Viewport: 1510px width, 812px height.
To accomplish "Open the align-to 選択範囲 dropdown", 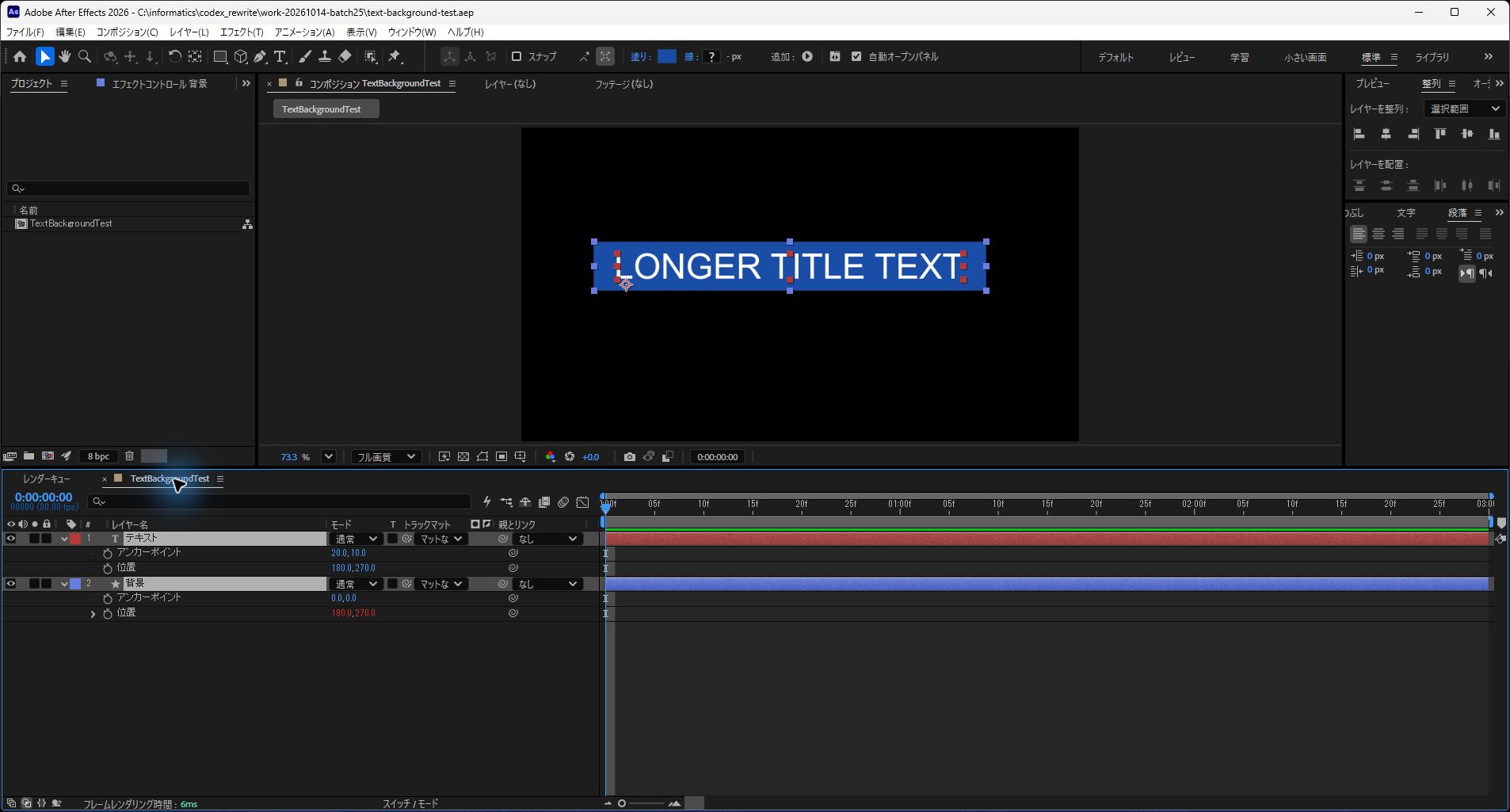I will (x=1465, y=109).
